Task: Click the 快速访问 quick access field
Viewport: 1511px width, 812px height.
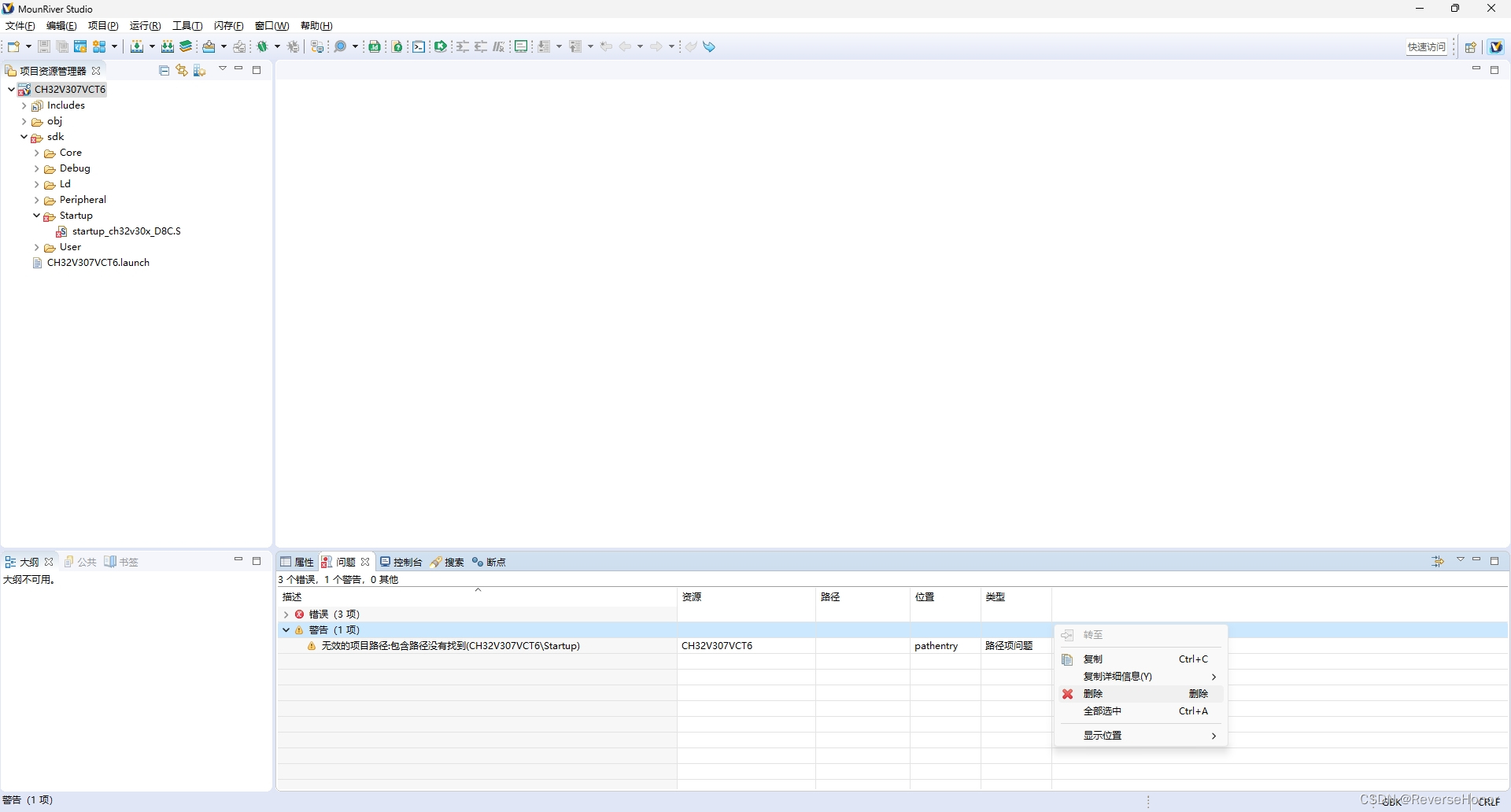Action: [x=1428, y=47]
